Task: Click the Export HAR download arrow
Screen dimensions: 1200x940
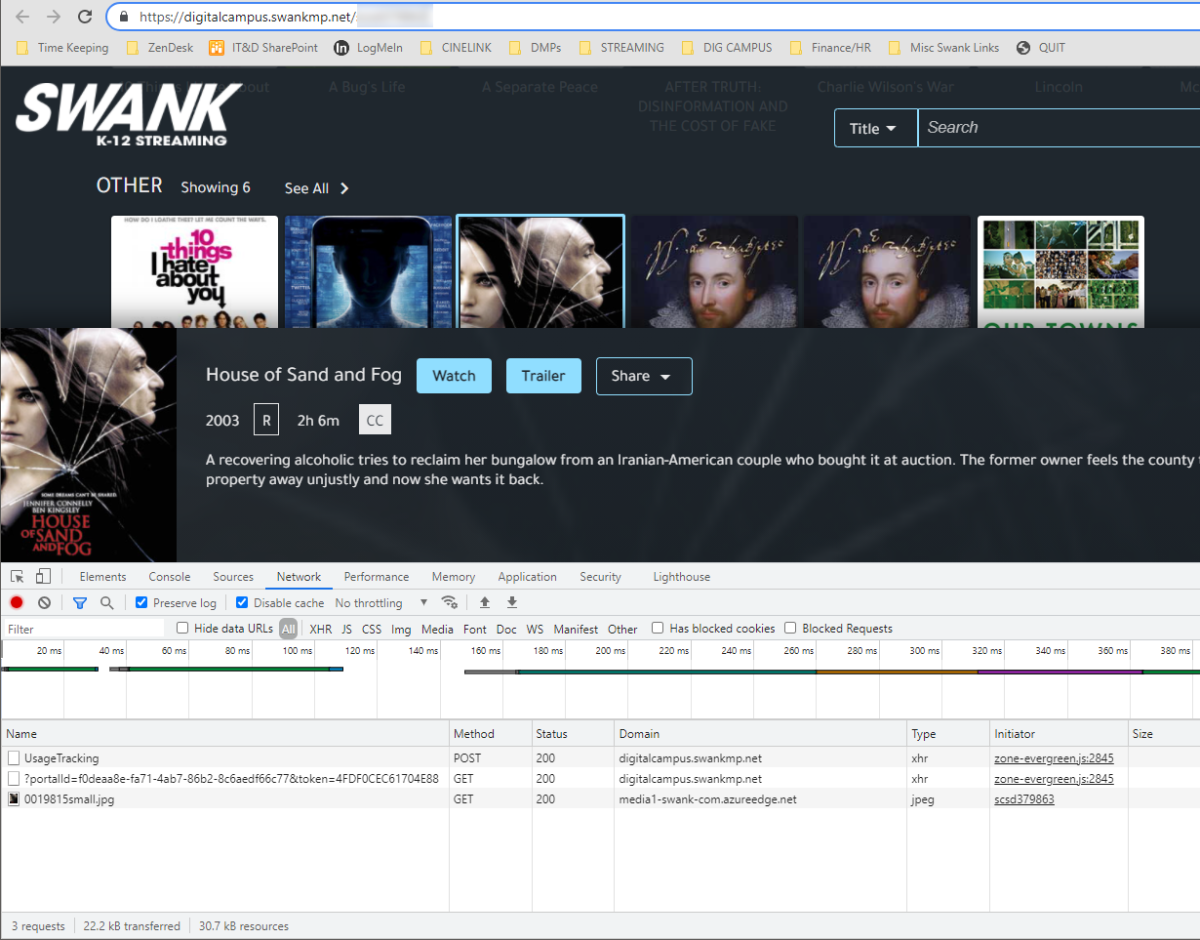Action: pos(512,603)
